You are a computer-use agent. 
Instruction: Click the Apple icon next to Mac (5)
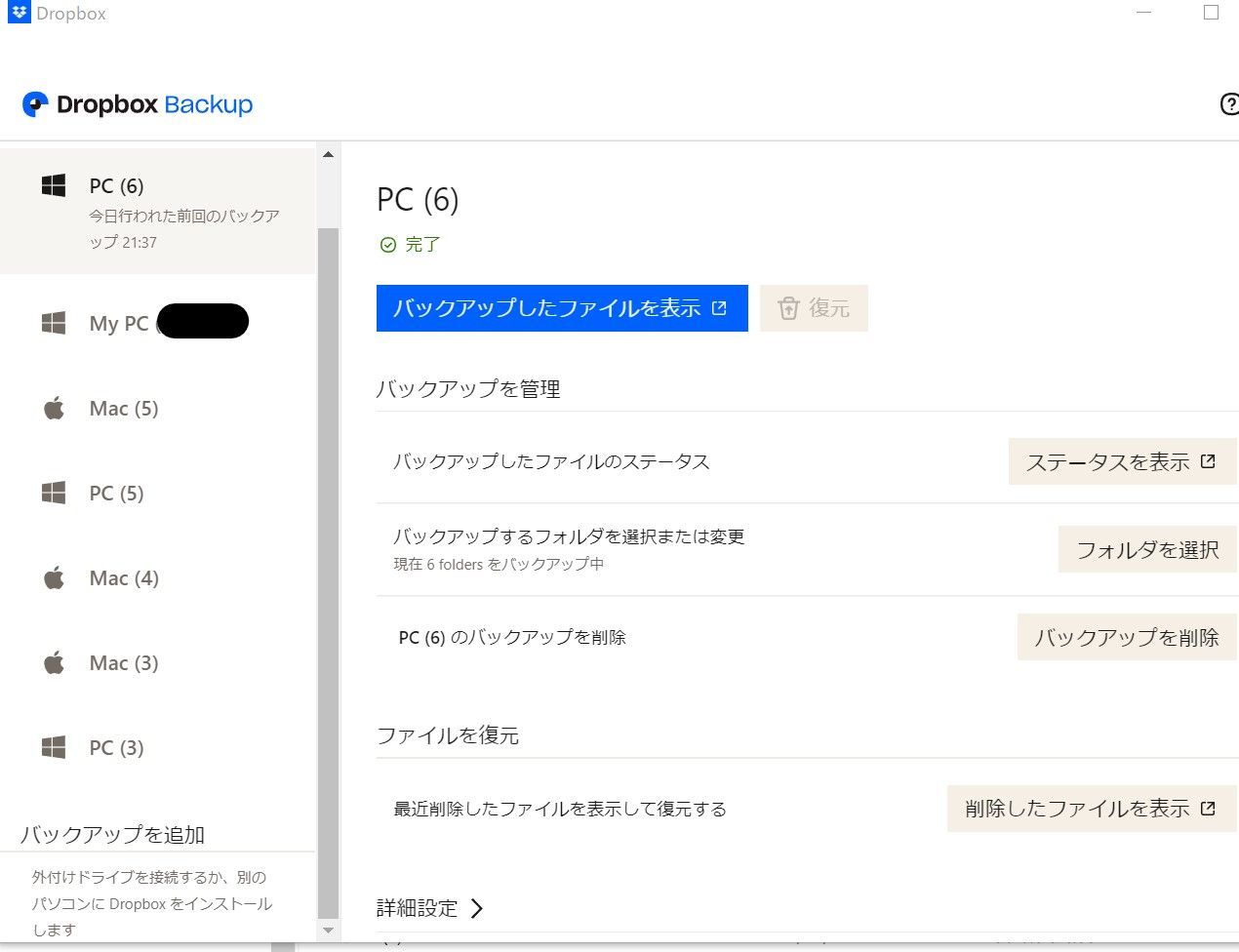coord(55,408)
